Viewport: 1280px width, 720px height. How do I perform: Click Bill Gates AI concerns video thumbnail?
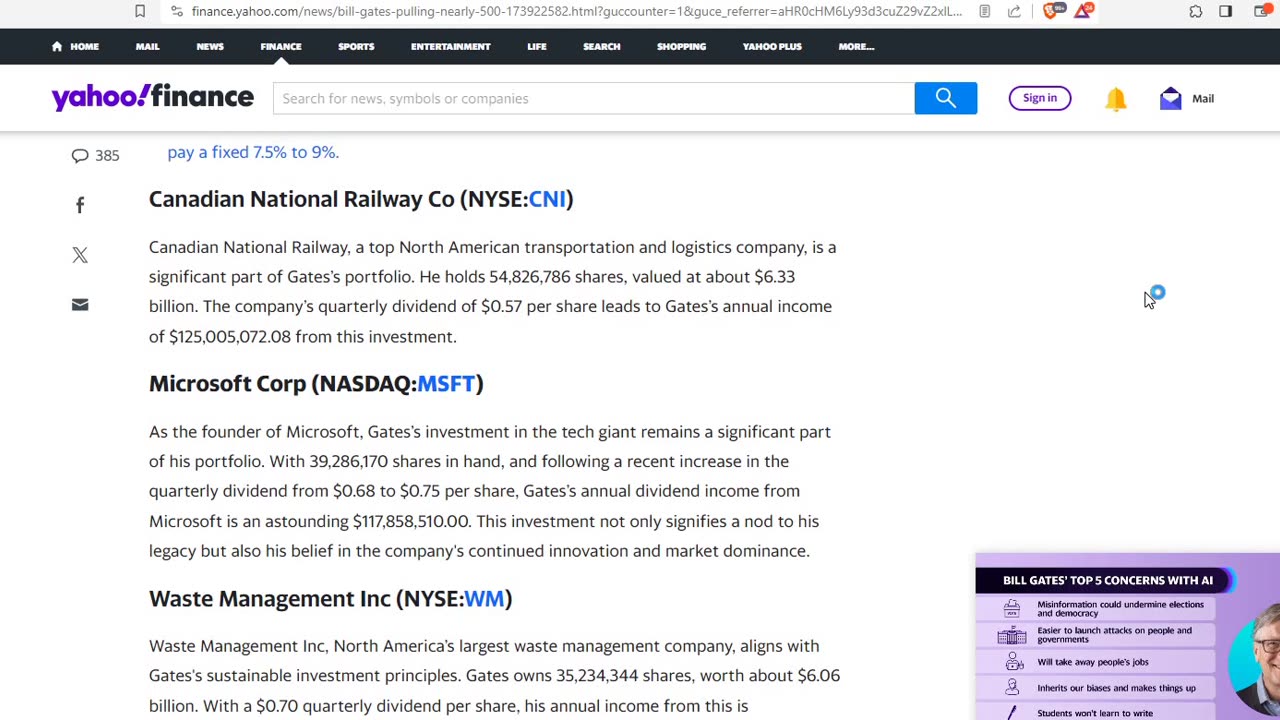coord(1127,636)
